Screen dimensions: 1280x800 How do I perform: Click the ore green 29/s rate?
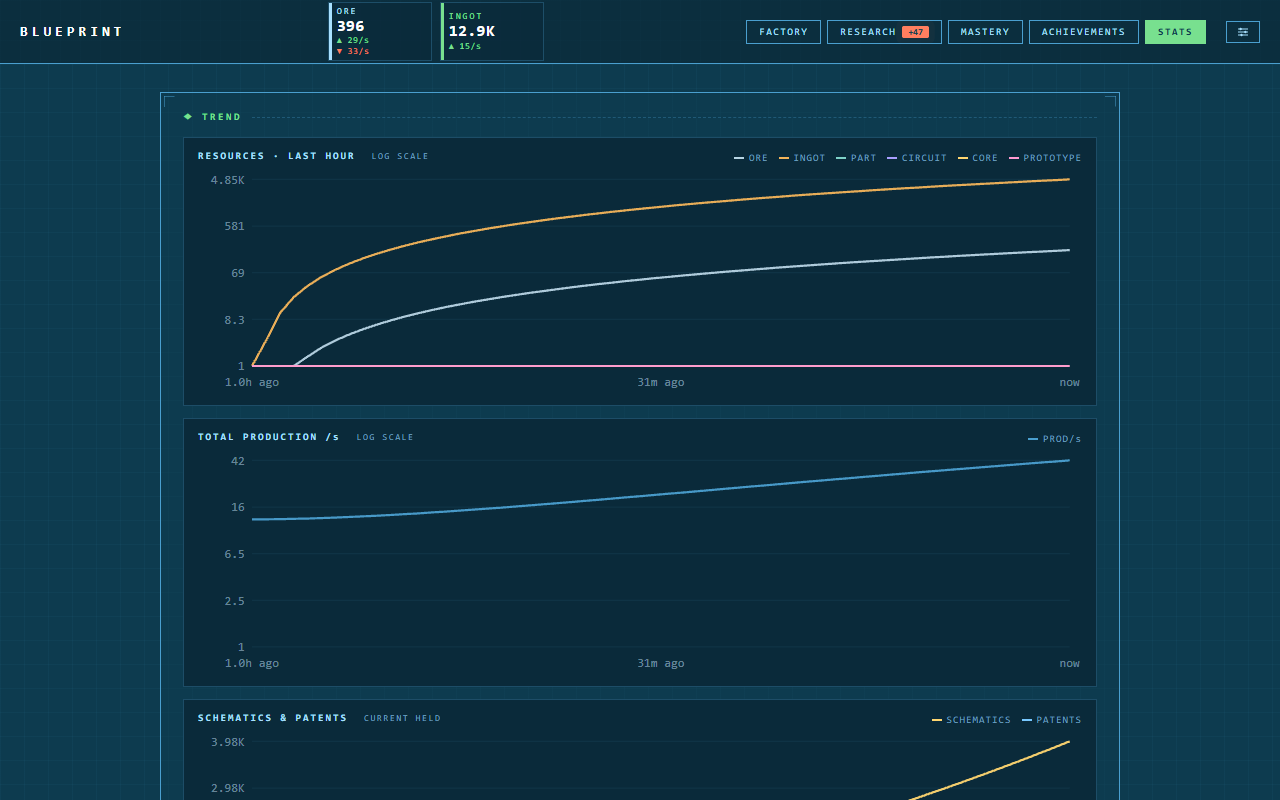pos(353,40)
